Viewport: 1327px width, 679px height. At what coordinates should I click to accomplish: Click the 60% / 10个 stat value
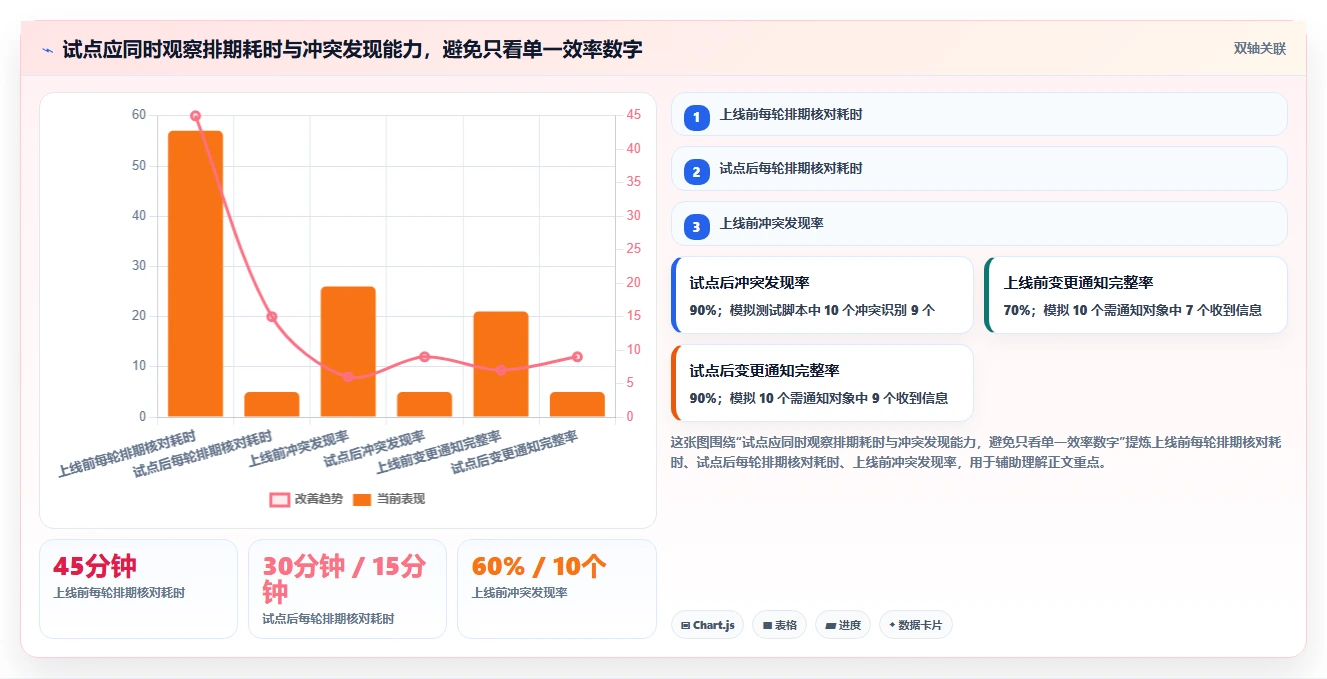pos(539,566)
